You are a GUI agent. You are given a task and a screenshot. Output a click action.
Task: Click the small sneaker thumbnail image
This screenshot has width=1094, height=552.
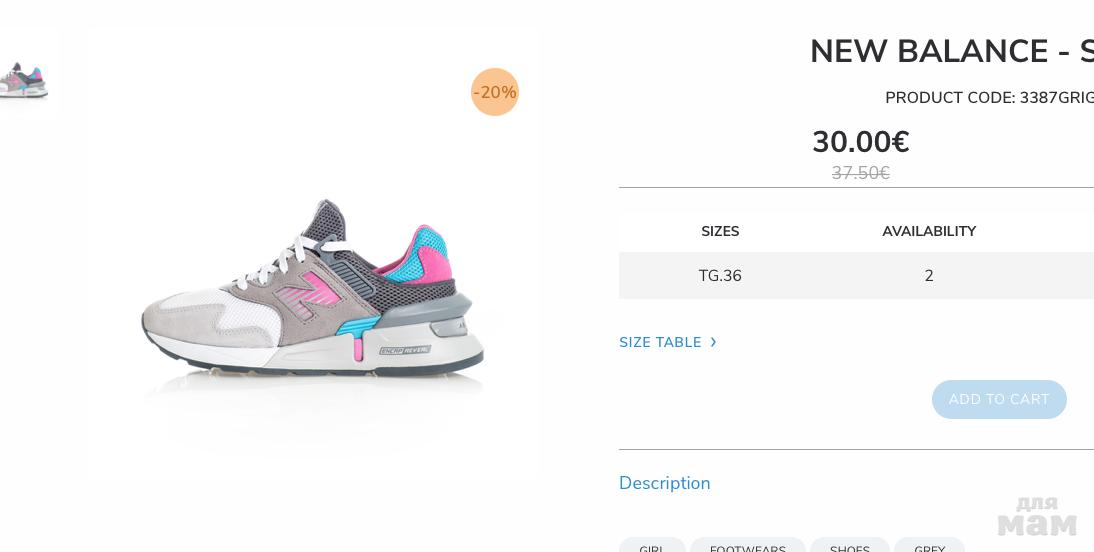(x=24, y=80)
